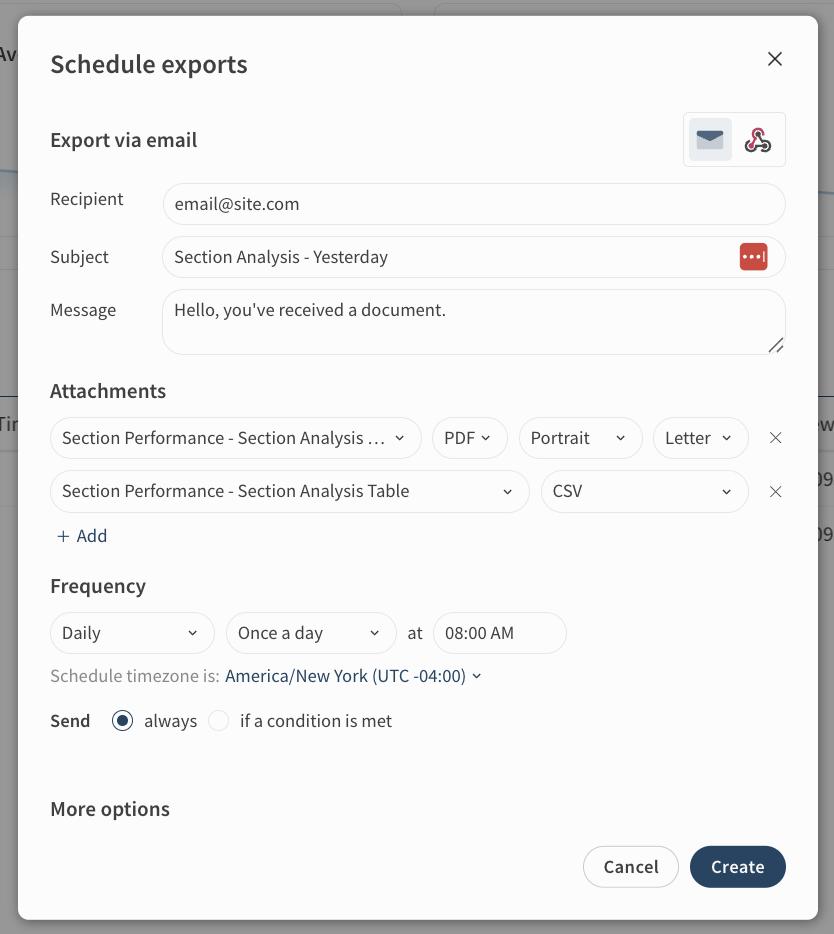Open the 'Once a day' dropdown

310,633
